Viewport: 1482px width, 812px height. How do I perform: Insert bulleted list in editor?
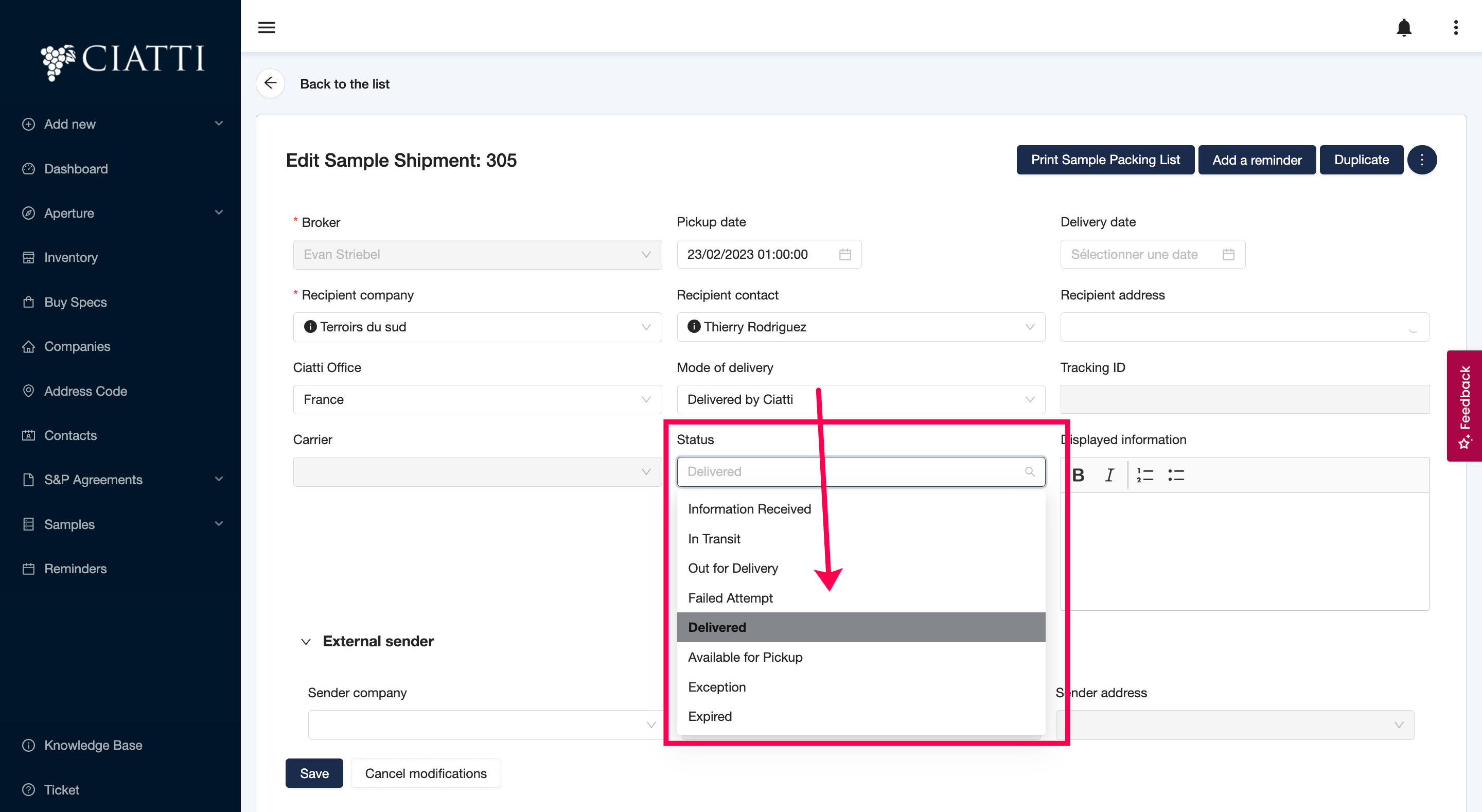click(1176, 475)
